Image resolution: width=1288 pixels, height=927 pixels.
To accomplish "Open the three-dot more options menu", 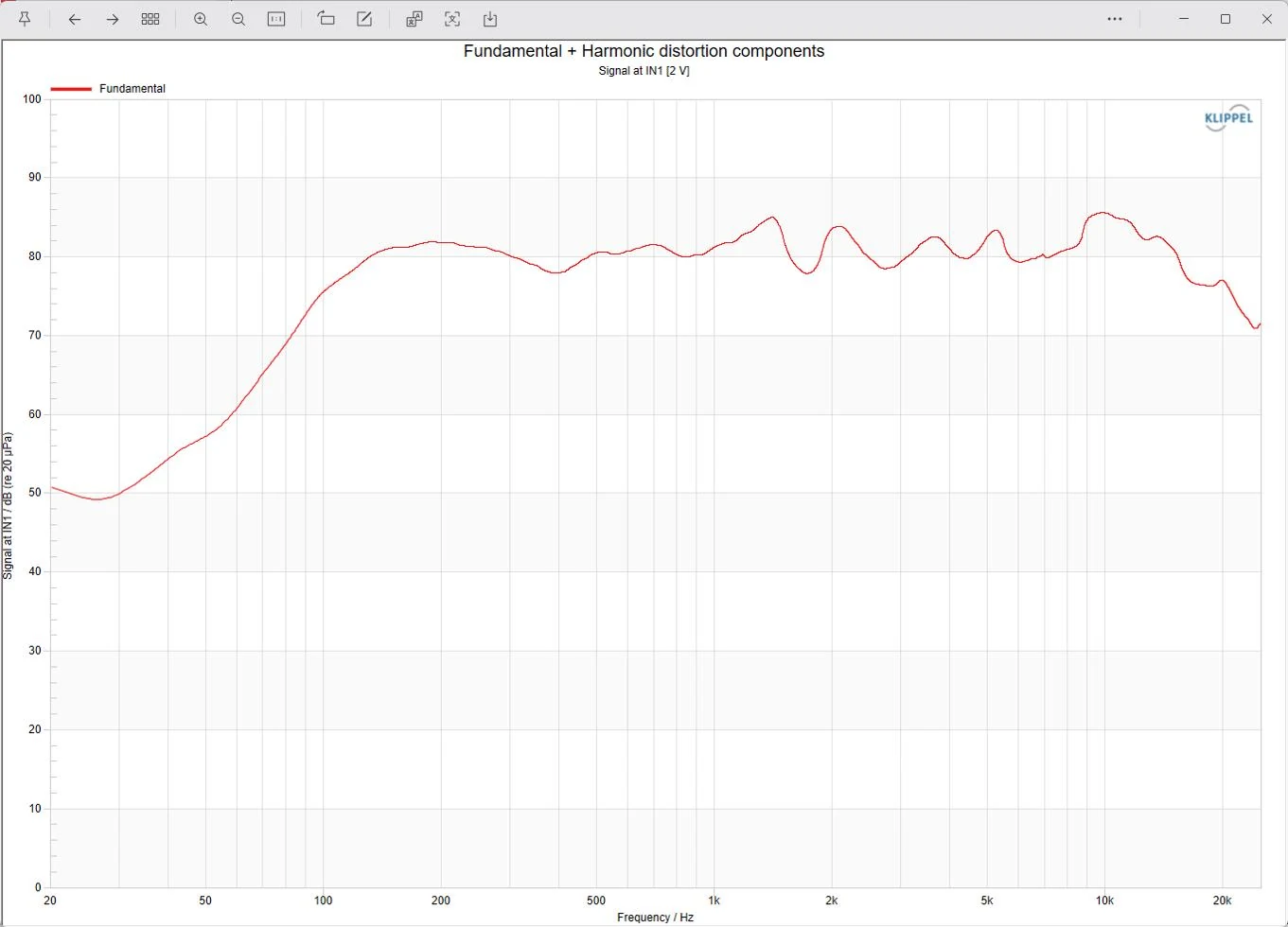I will coord(1115,19).
